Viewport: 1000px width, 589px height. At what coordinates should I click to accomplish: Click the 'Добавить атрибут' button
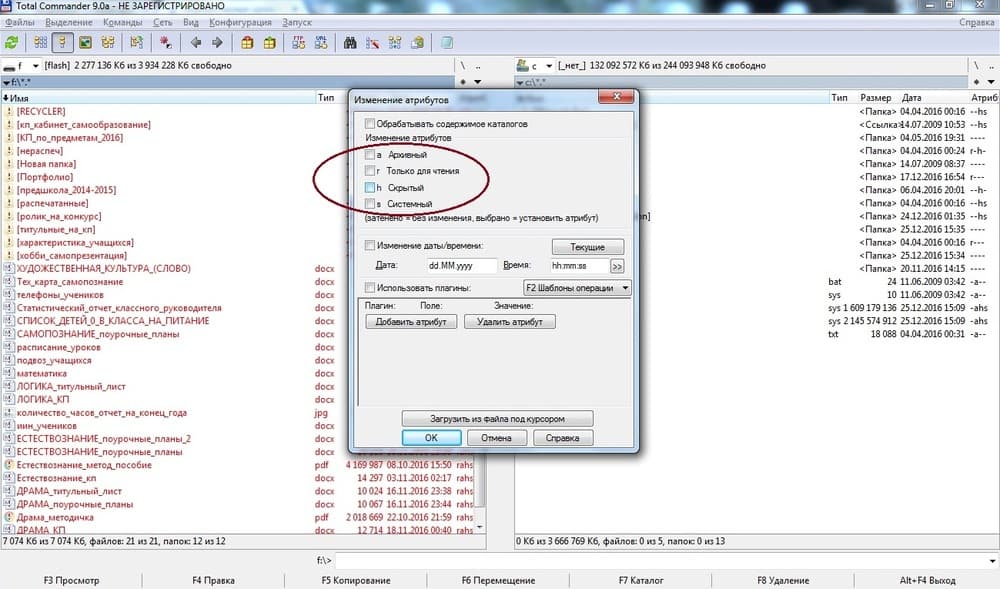coord(411,322)
